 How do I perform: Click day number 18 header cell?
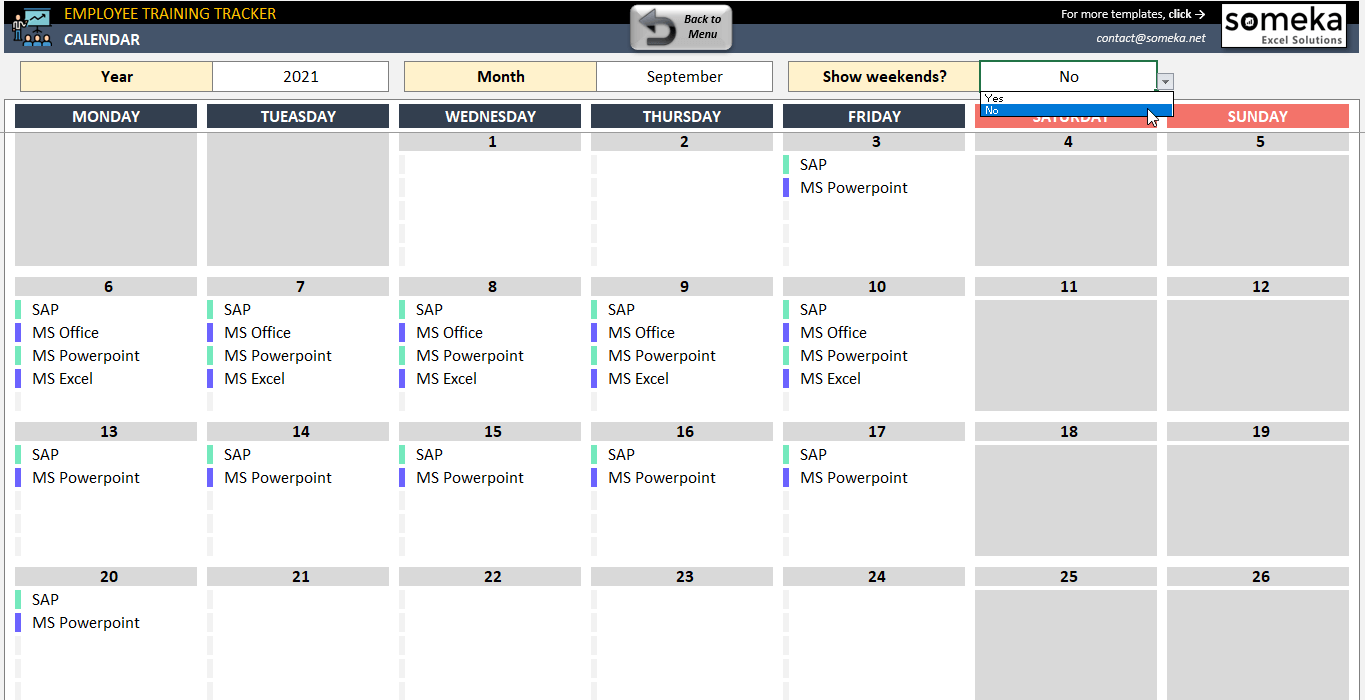[1066, 432]
